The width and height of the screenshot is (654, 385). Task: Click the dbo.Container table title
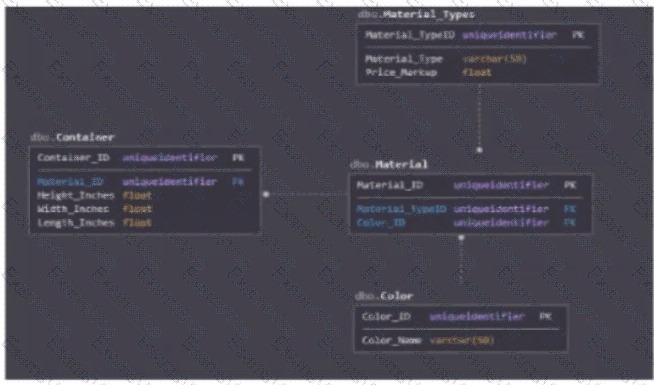pos(72,137)
